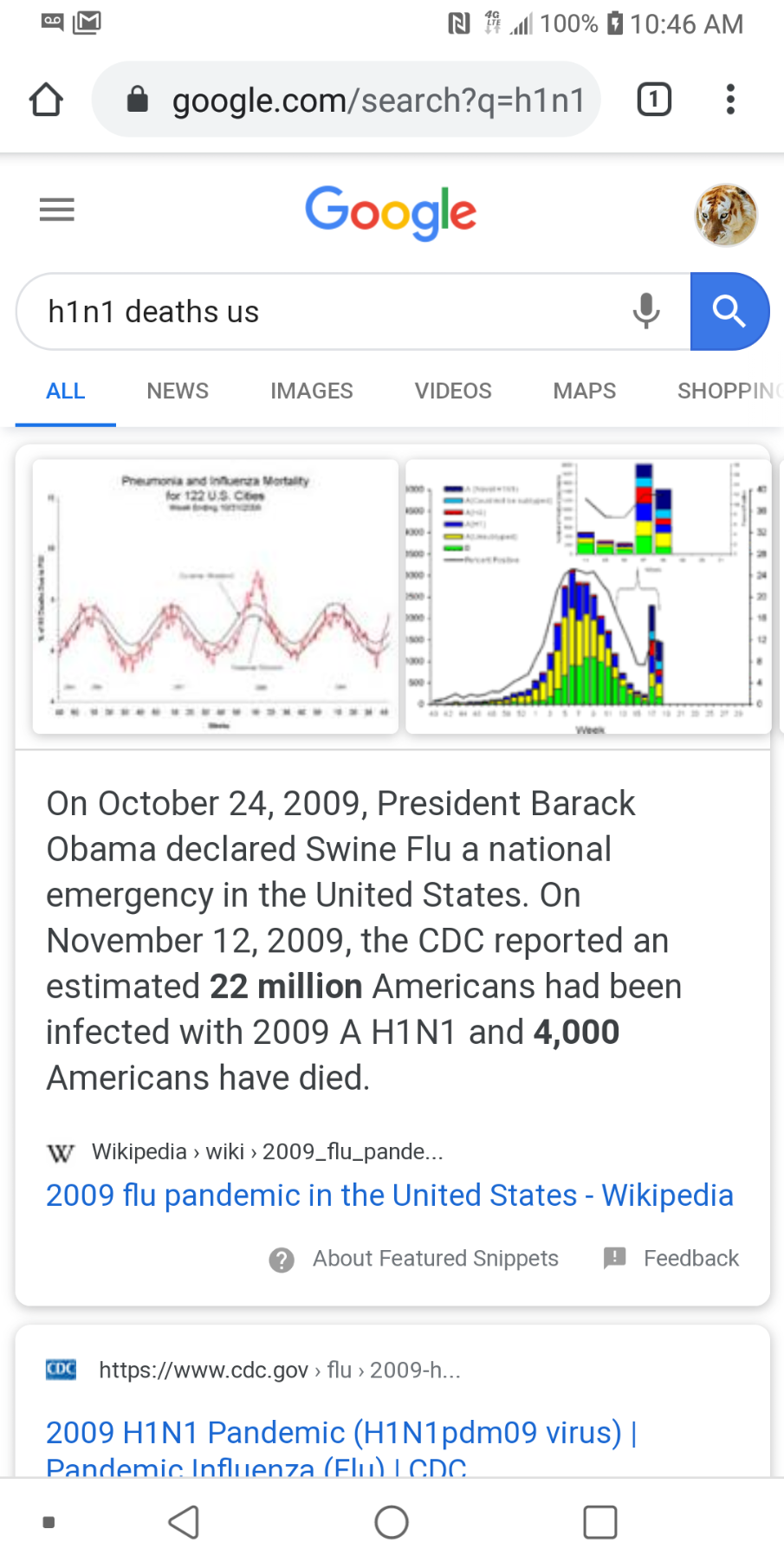Send Feedback on the featured snippet
This screenshot has height=1568, width=784.
[x=672, y=1259]
